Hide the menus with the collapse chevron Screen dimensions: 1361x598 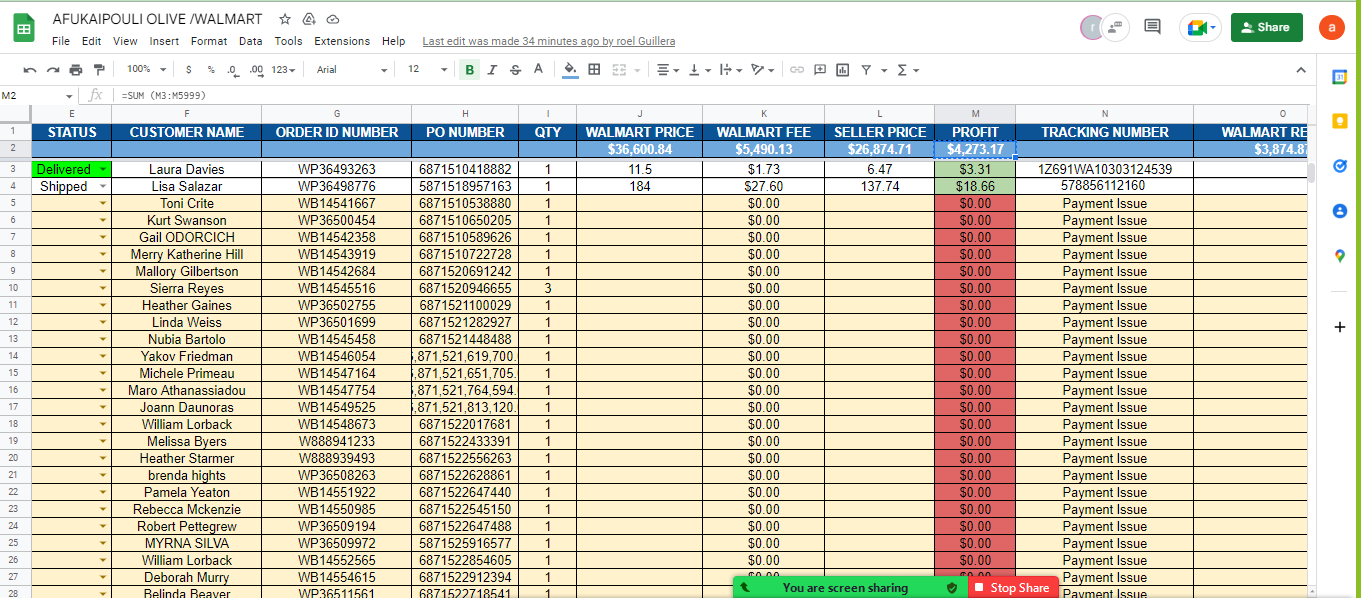click(1301, 70)
